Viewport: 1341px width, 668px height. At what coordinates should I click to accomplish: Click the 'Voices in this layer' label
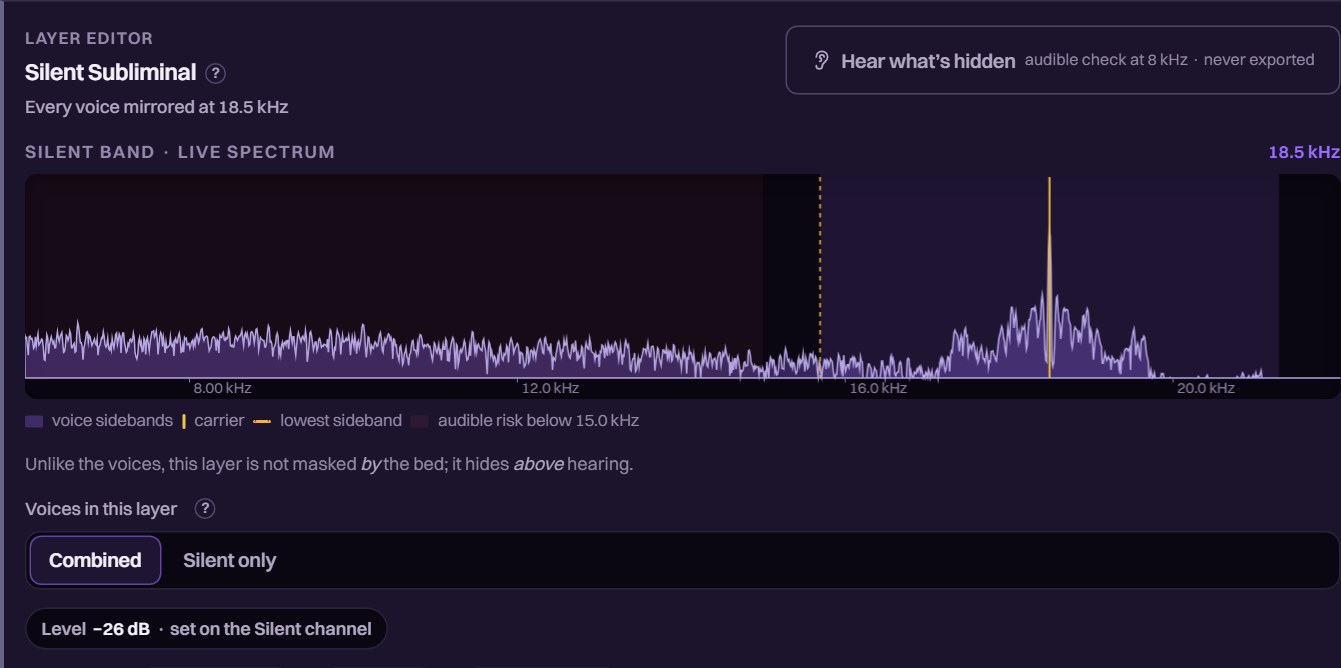coord(101,509)
